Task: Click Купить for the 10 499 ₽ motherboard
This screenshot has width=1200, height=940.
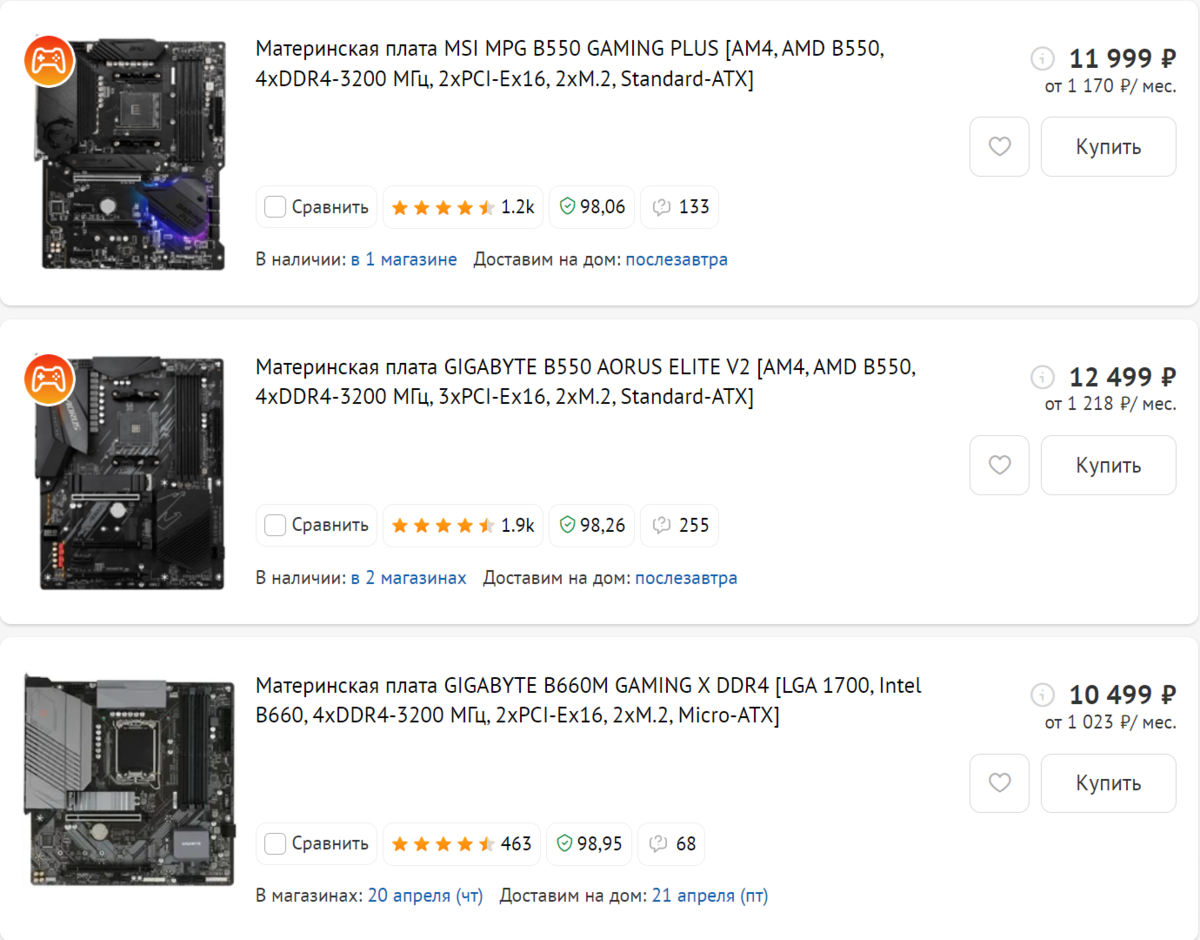Action: (x=1108, y=783)
